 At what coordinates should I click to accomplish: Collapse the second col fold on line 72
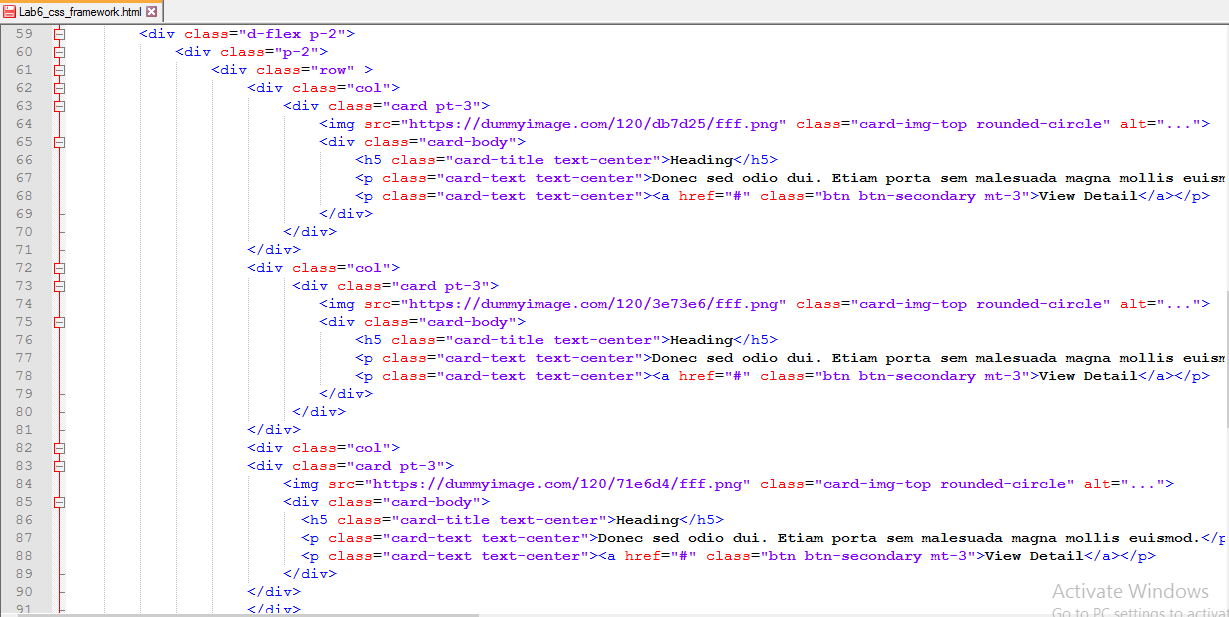[58, 267]
